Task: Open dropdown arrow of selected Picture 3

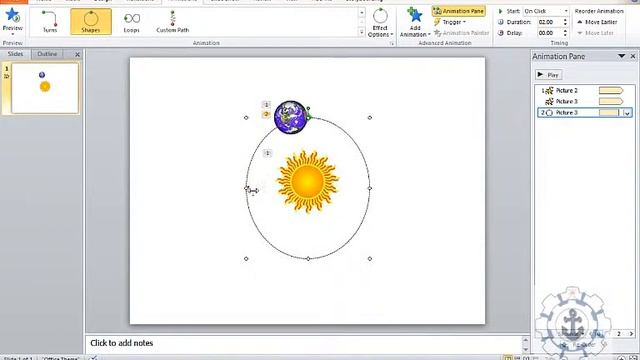Action: (627, 113)
